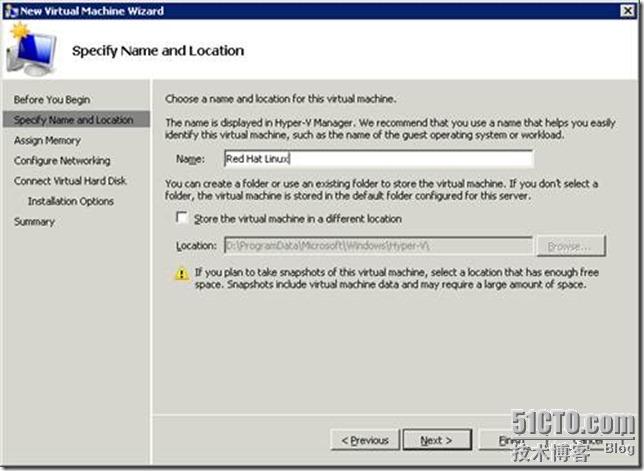
Task: Go to the Previous wizard page
Action: 365,440
